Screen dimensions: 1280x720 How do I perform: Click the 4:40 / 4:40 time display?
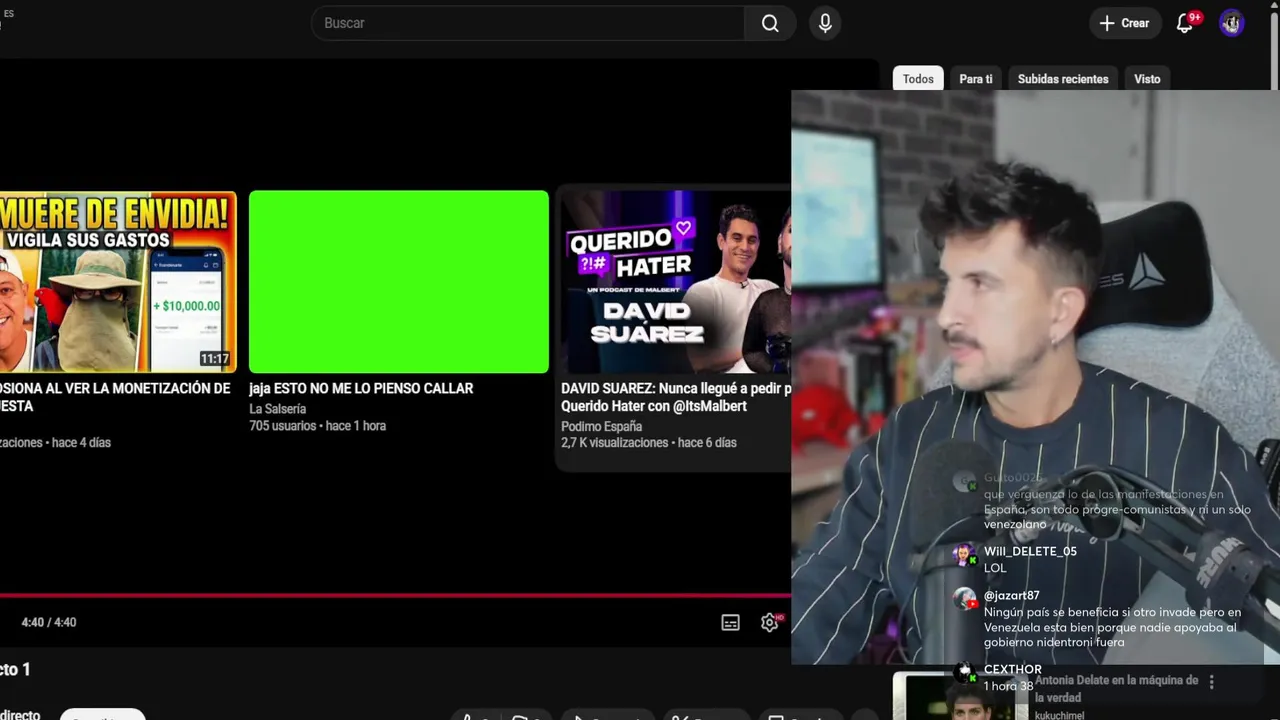[x=49, y=622]
